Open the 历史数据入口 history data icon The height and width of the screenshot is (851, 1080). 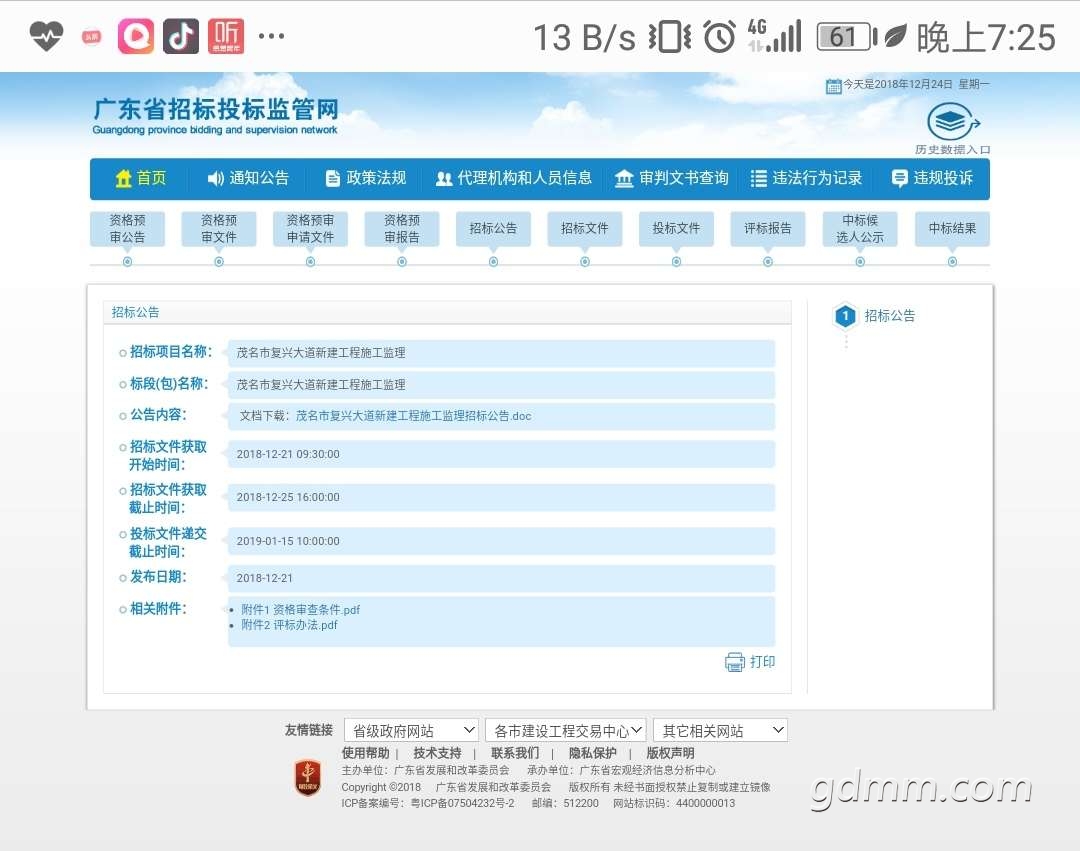tap(952, 124)
